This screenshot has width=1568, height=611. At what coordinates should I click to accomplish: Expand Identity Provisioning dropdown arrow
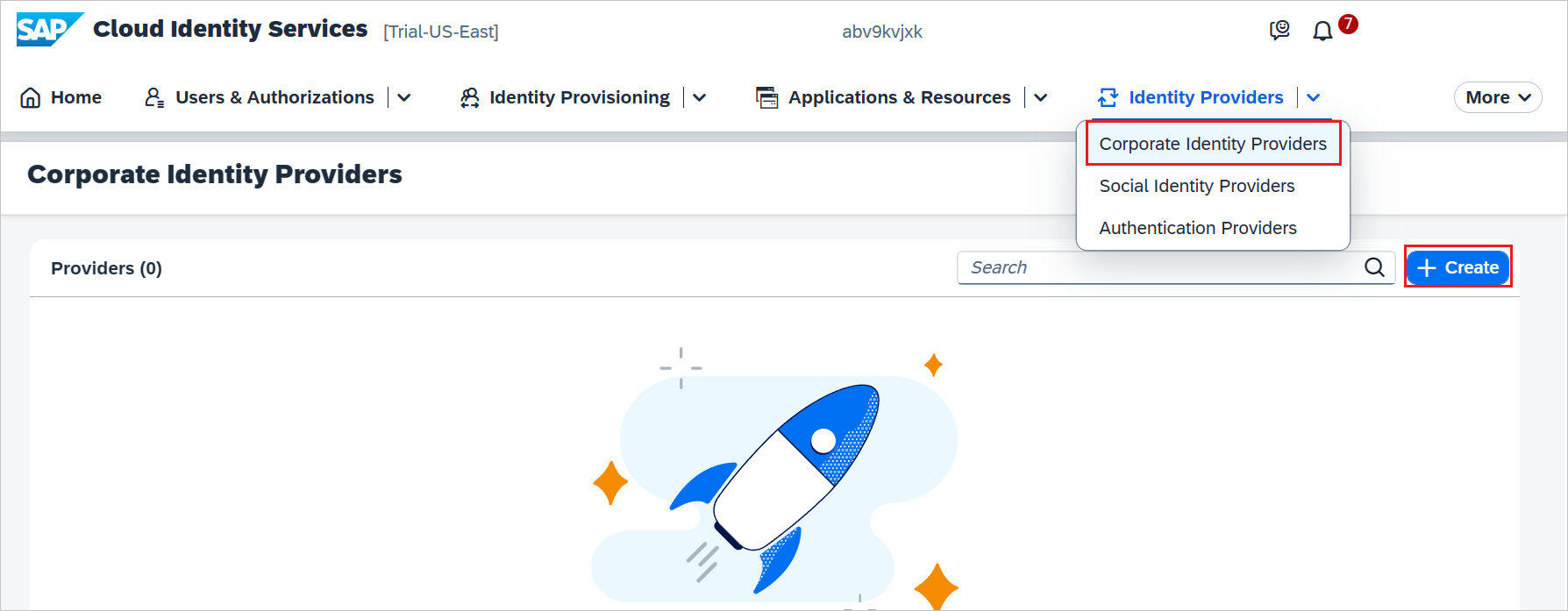coord(700,97)
